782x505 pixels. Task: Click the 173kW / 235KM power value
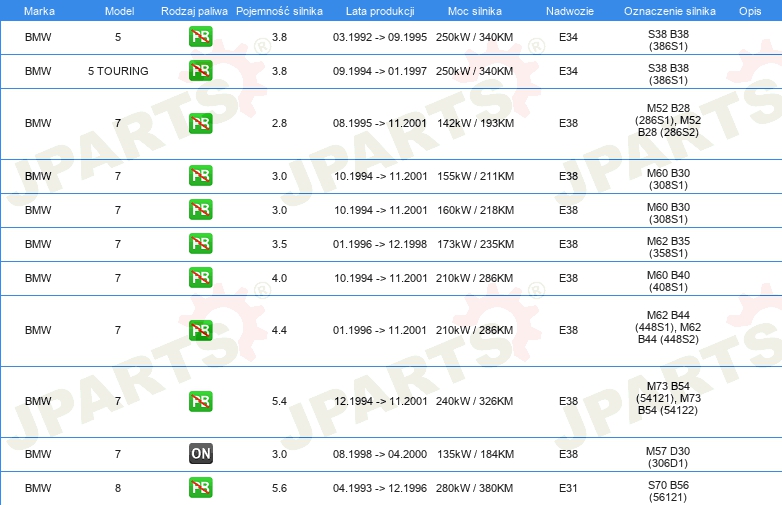[475, 244]
